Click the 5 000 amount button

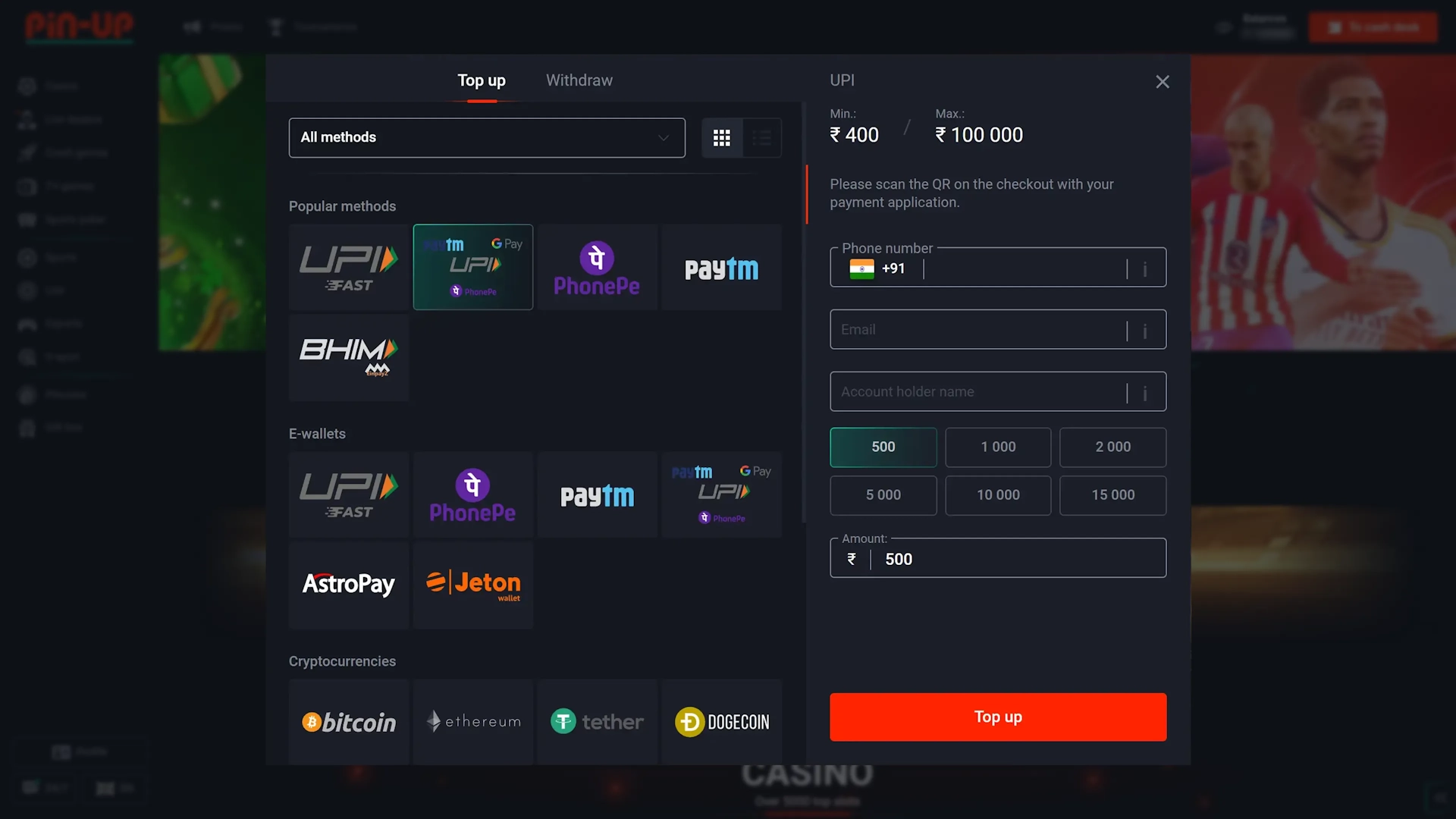(x=883, y=494)
